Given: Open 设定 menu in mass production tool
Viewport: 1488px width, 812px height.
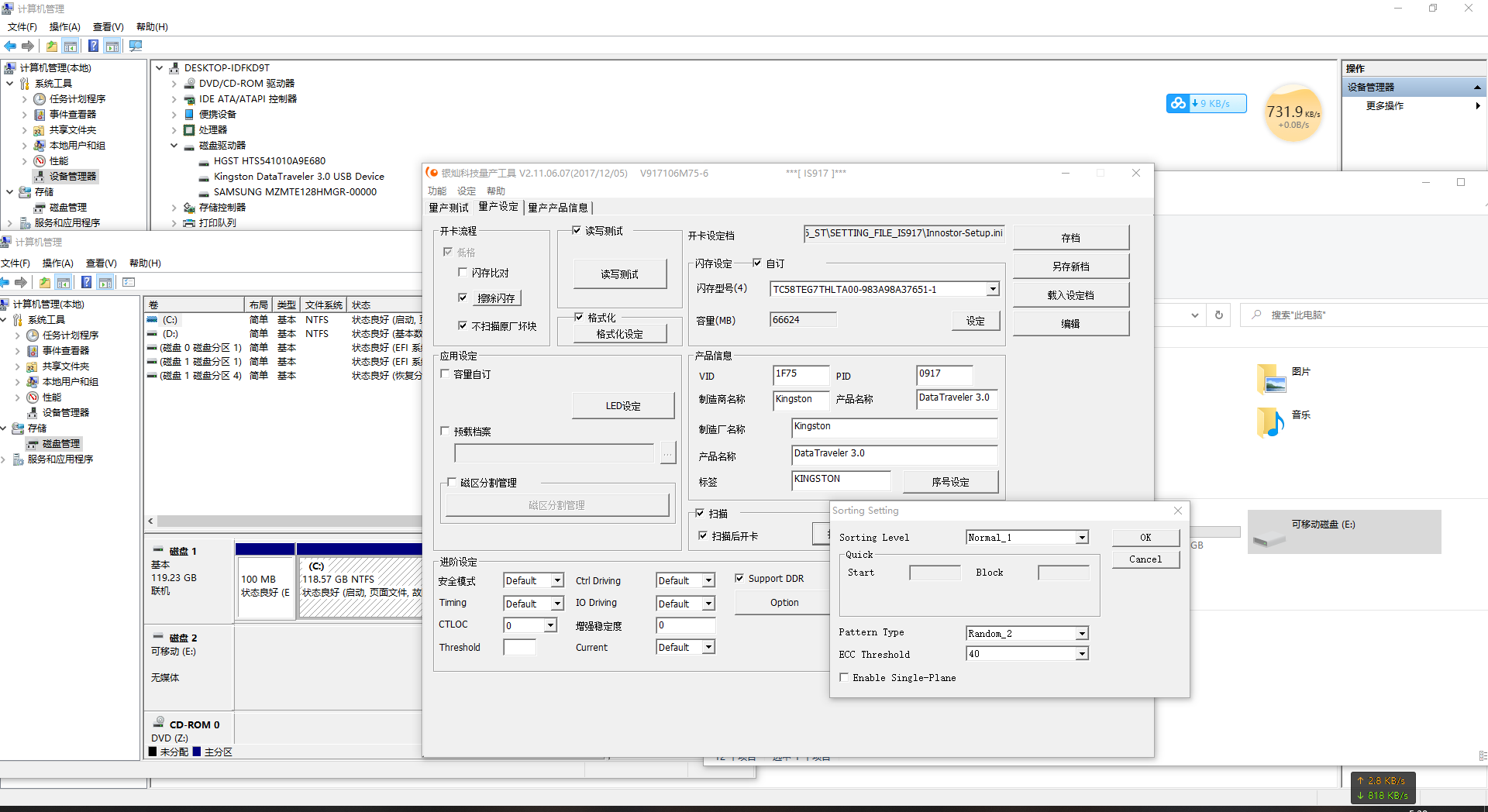Looking at the screenshot, I should (467, 191).
